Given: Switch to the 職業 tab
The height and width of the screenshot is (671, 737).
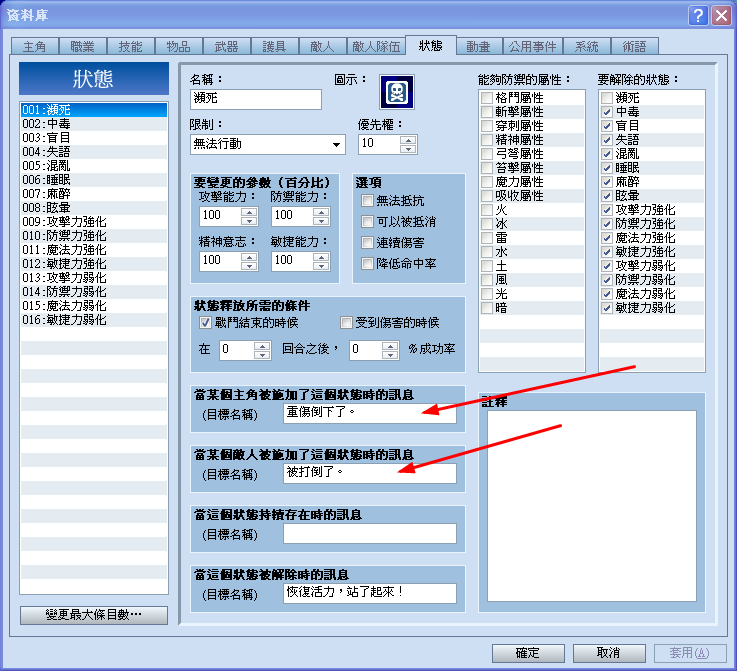Looking at the screenshot, I should coord(82,47).
